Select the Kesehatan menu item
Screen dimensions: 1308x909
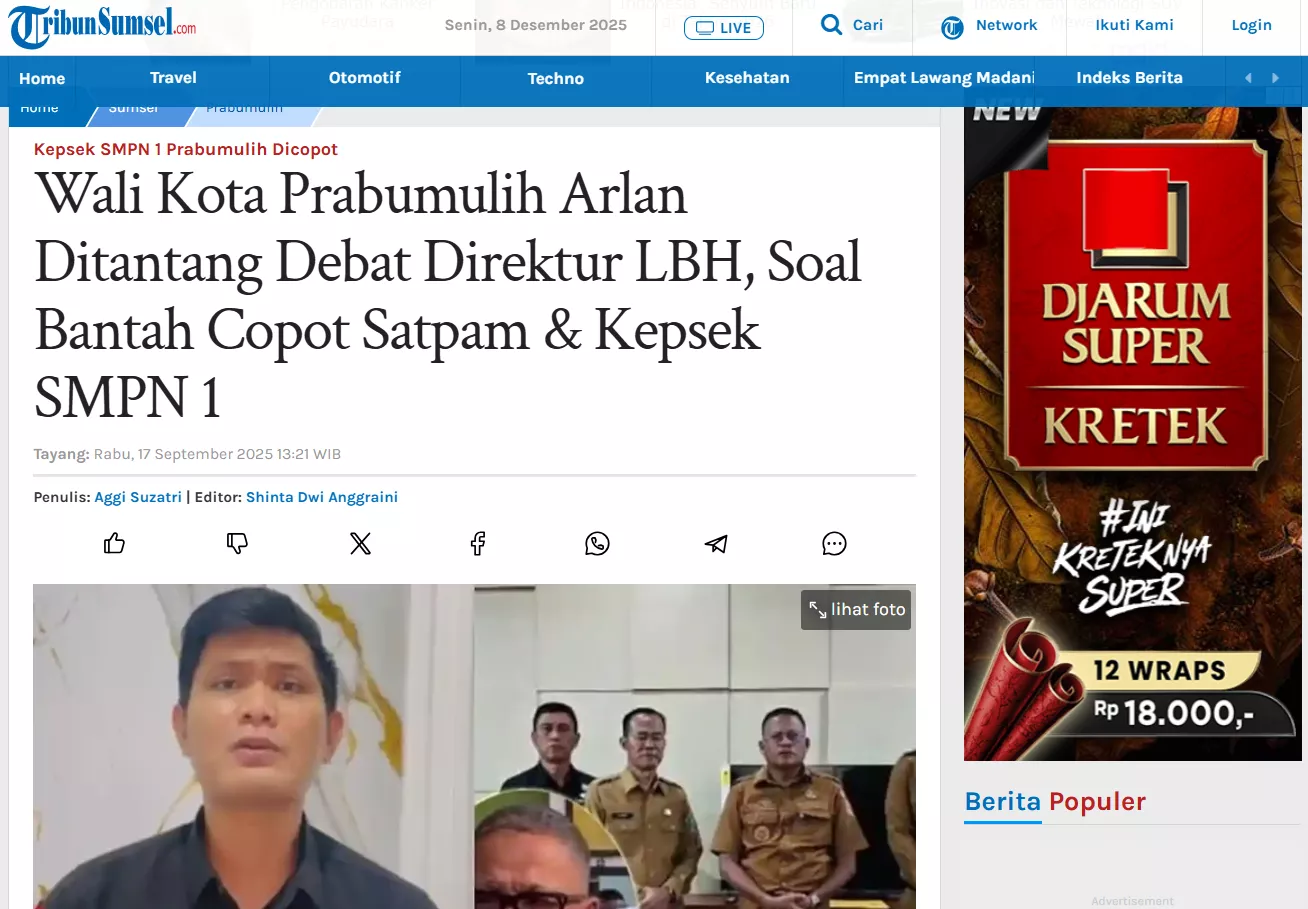pyautogui.click(x=746, y=78)
